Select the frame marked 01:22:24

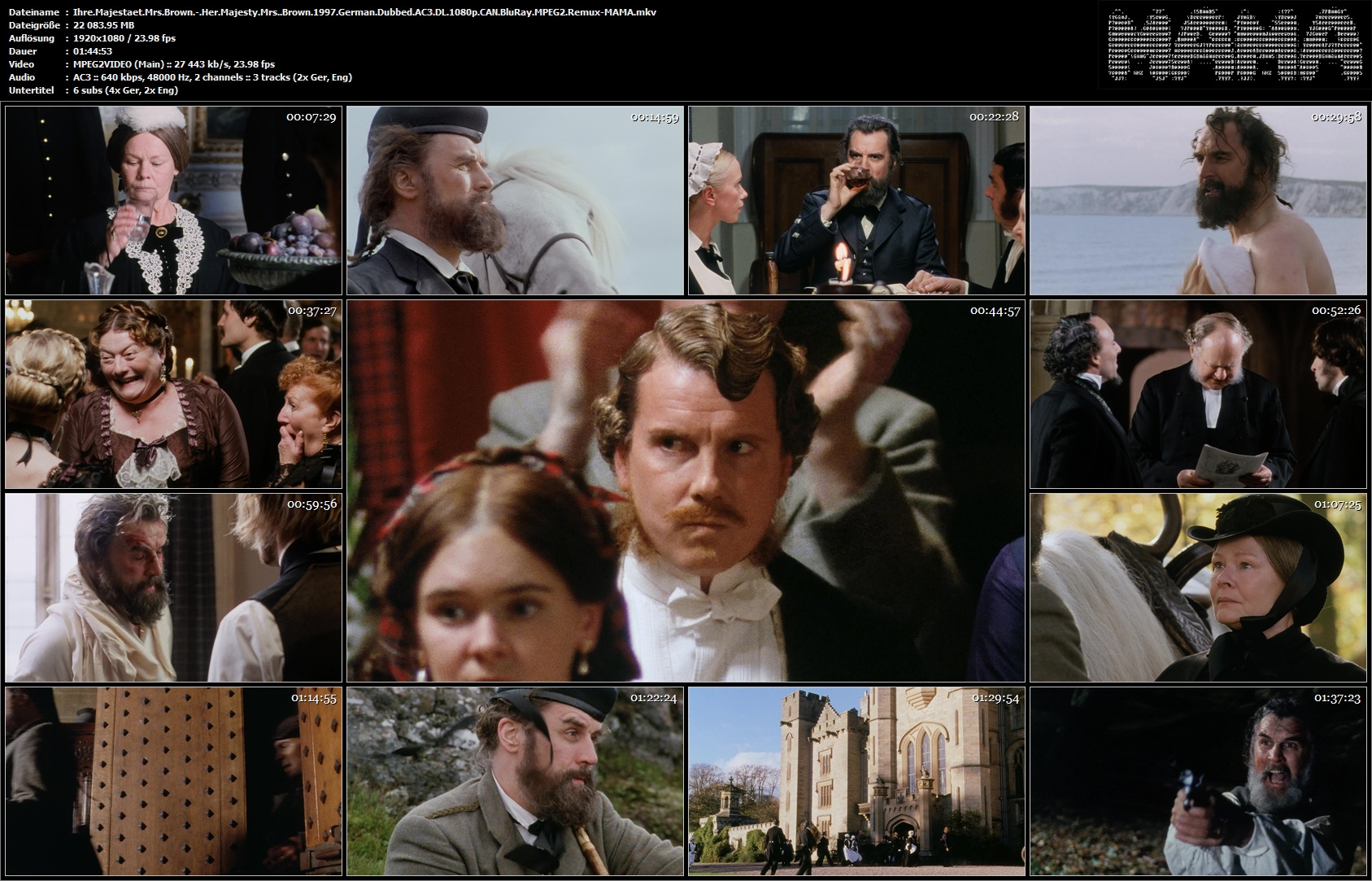(x=515, y=781)
